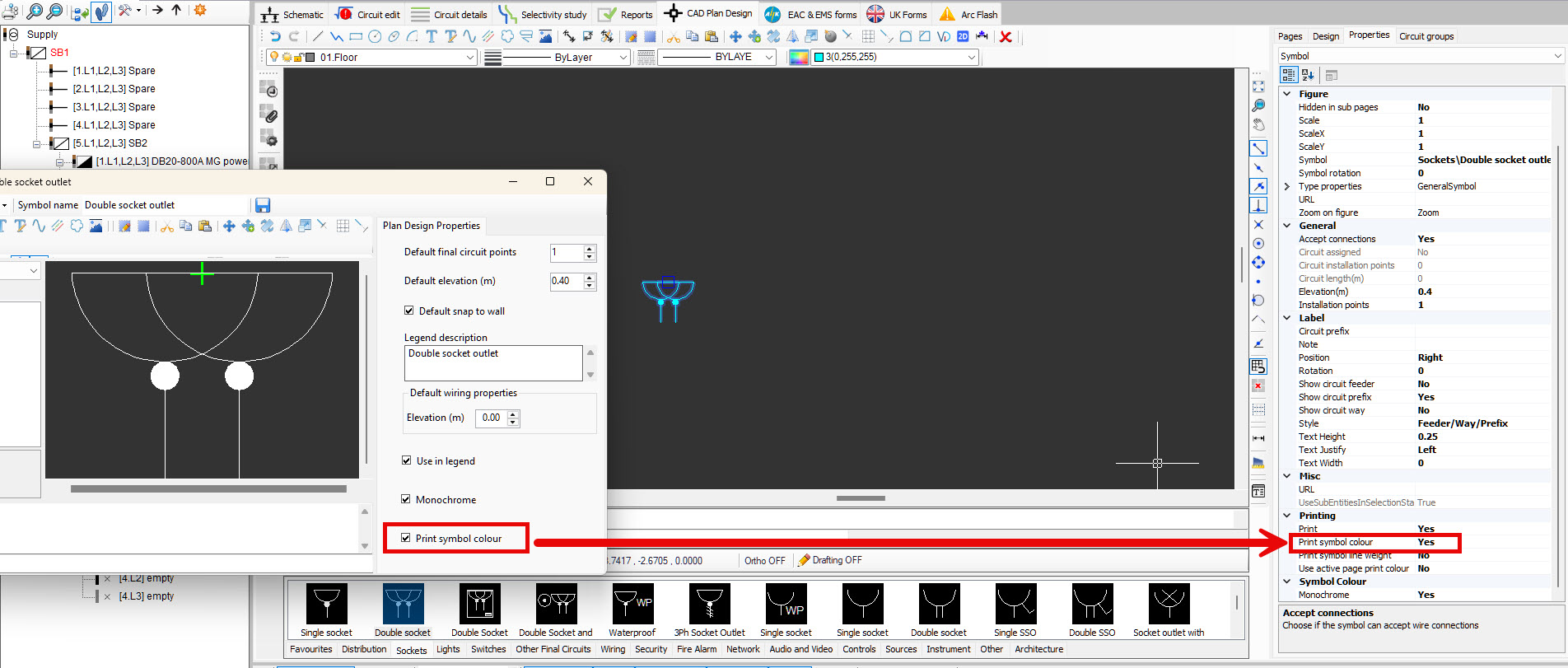Click the zoom in magnifier icon
The height and width of the screenshot is (668, 1568).
[35, 11]
